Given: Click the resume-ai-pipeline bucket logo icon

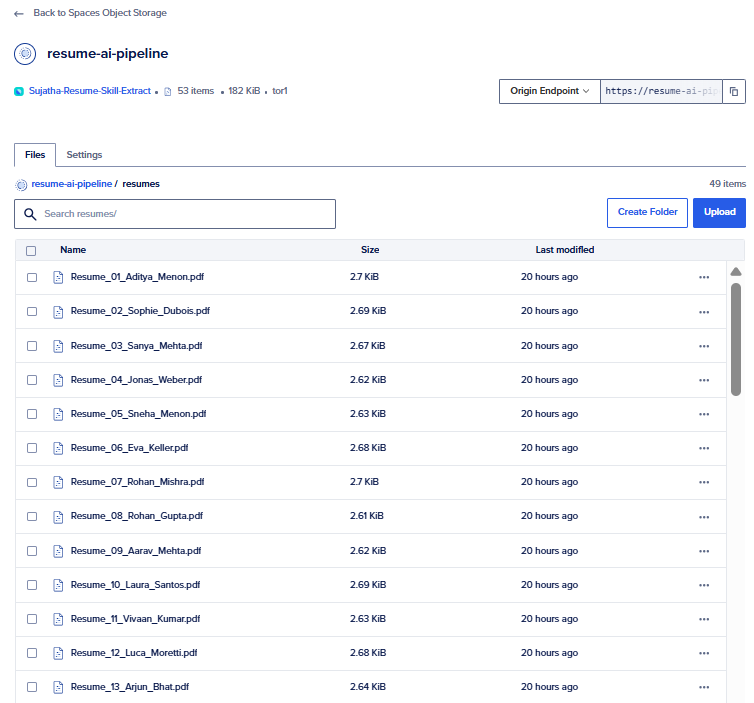Looking at the screenshot, I should (25, 53).
